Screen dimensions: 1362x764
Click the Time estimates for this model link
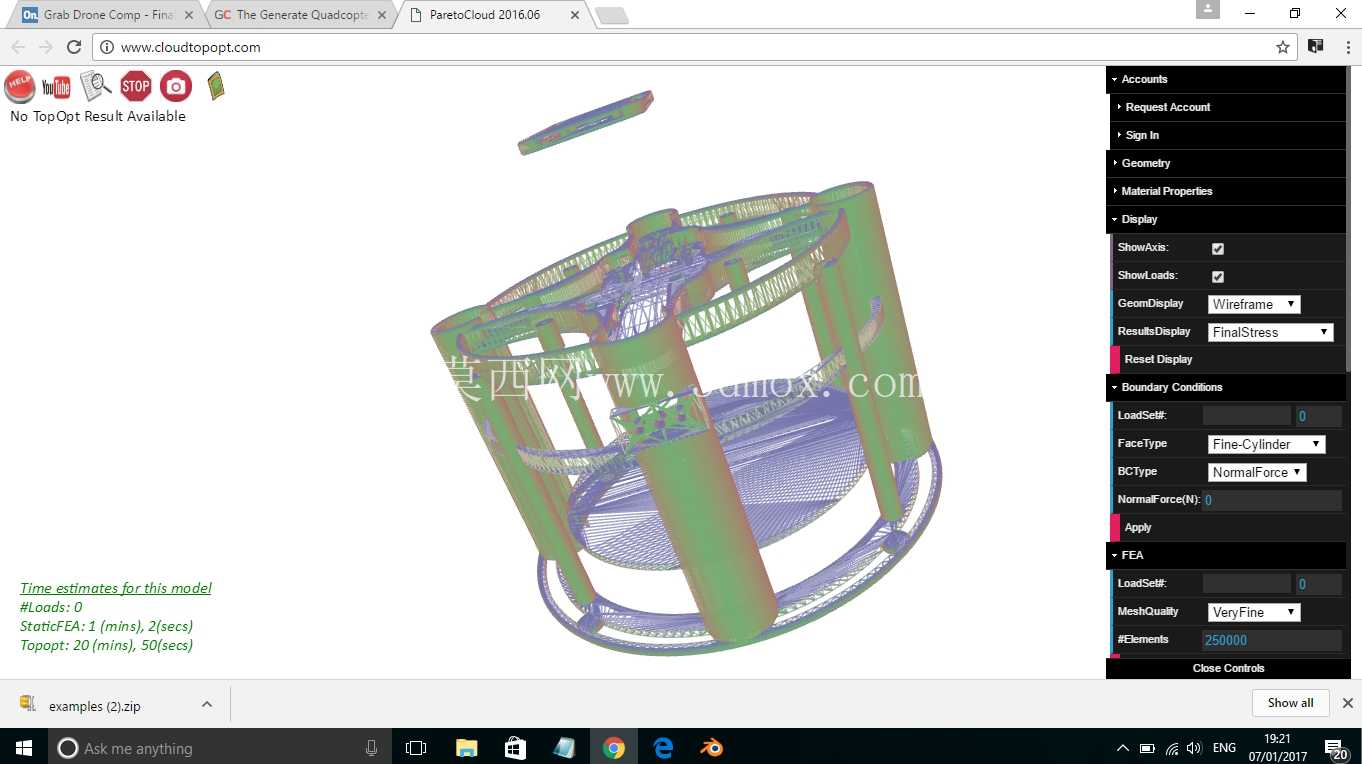pos(116,588)
